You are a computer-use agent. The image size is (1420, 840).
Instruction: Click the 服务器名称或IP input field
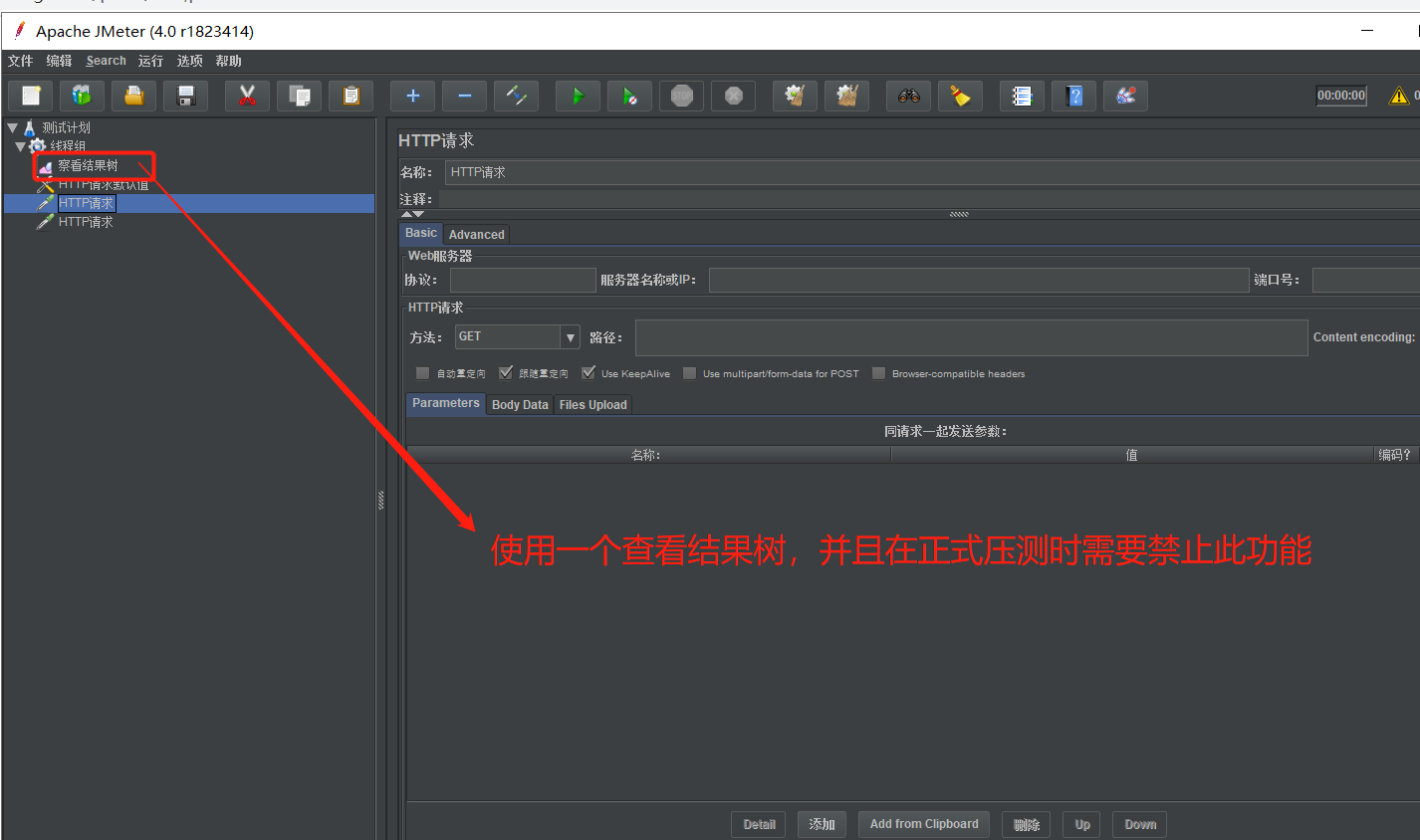click(x=978, y=281)
